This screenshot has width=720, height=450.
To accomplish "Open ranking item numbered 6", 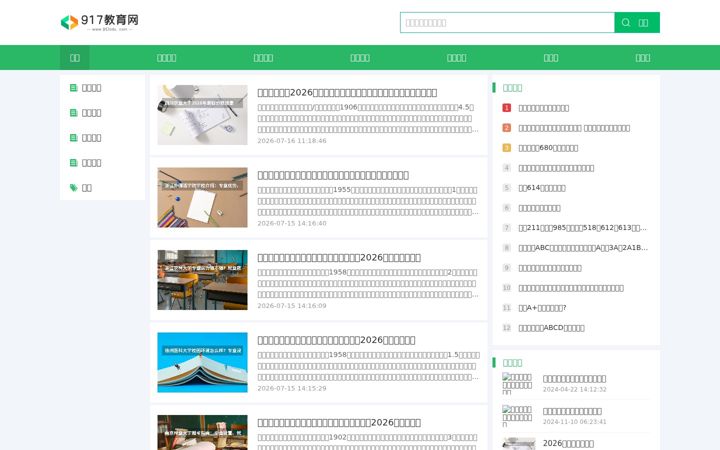I will point(539,208).
